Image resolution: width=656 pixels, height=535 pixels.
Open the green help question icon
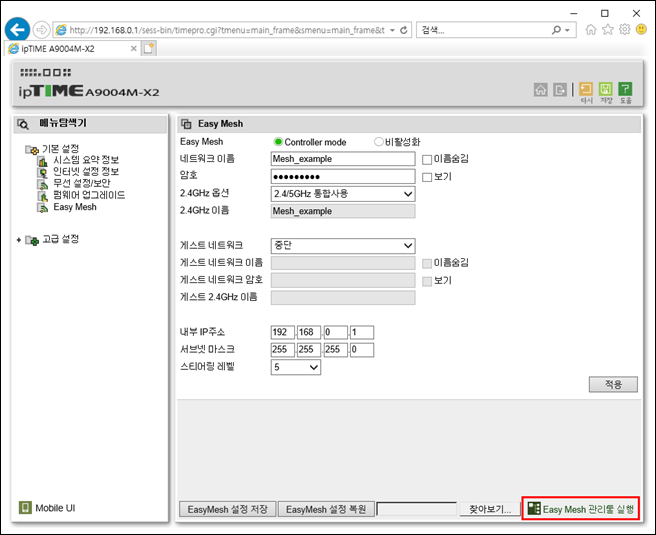click(625, 89)
